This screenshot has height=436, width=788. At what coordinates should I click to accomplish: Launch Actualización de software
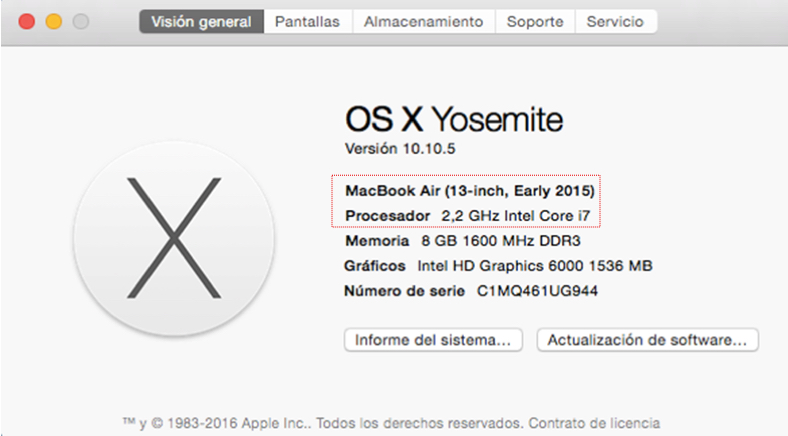click(x=647, y=340)
